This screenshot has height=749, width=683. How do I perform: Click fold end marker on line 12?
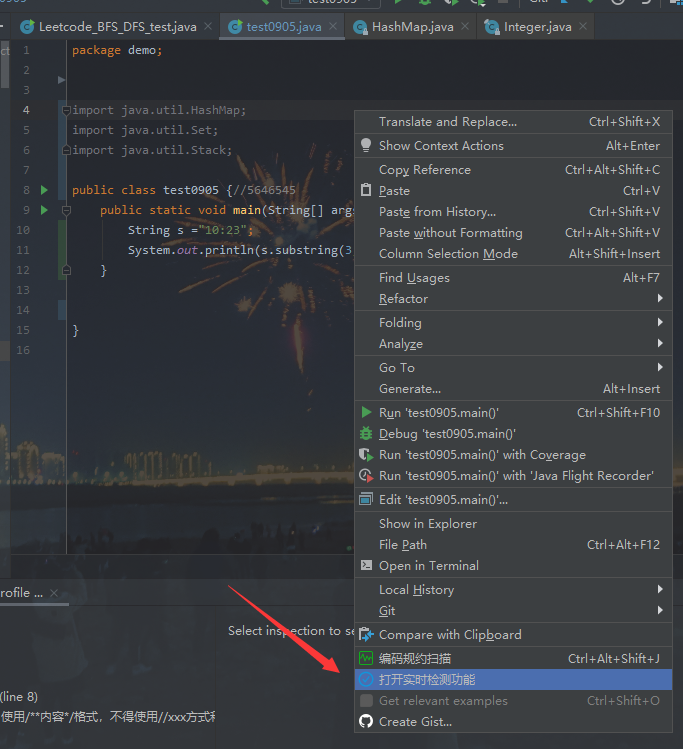click(x=66, y=270)
